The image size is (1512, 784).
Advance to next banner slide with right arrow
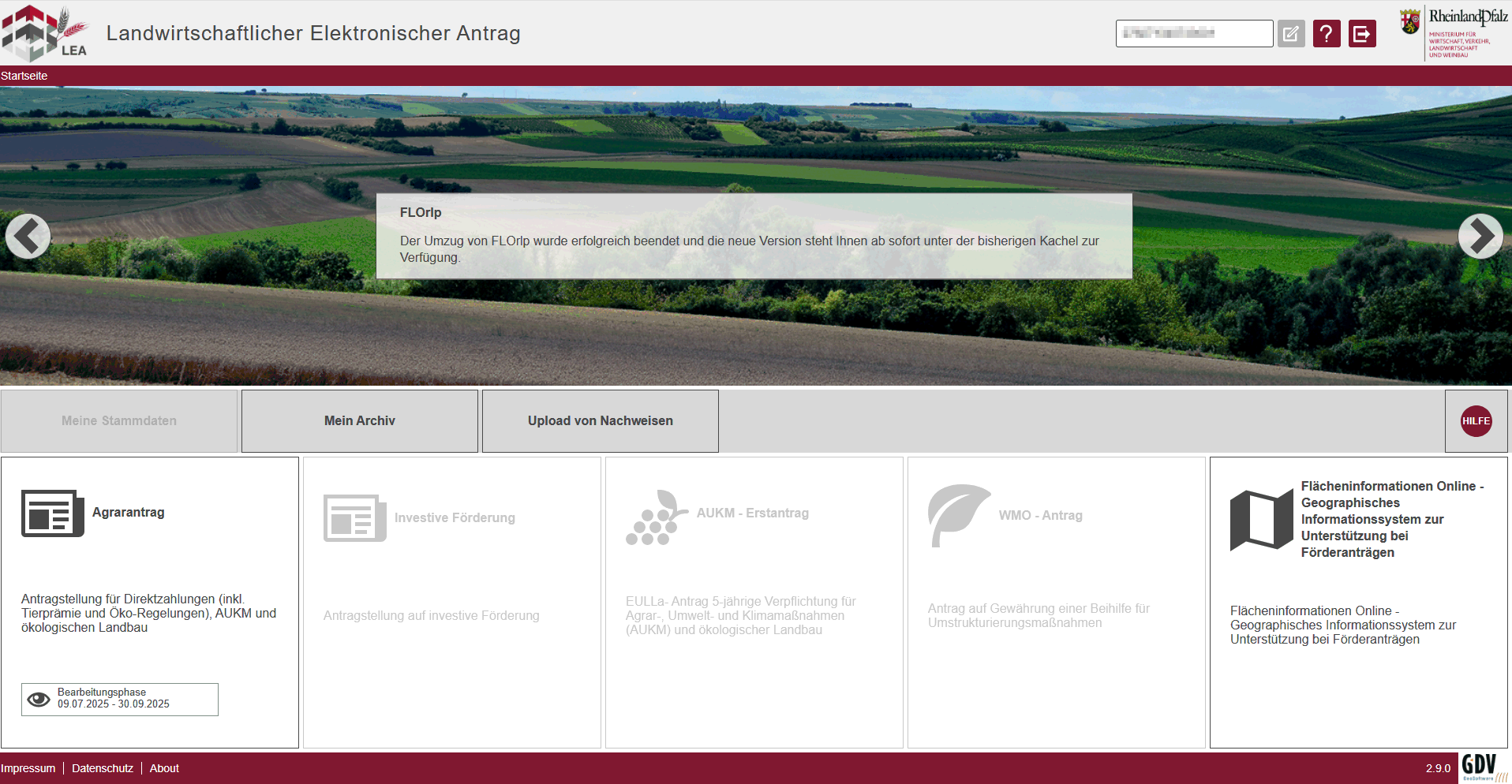point(1480,236)
